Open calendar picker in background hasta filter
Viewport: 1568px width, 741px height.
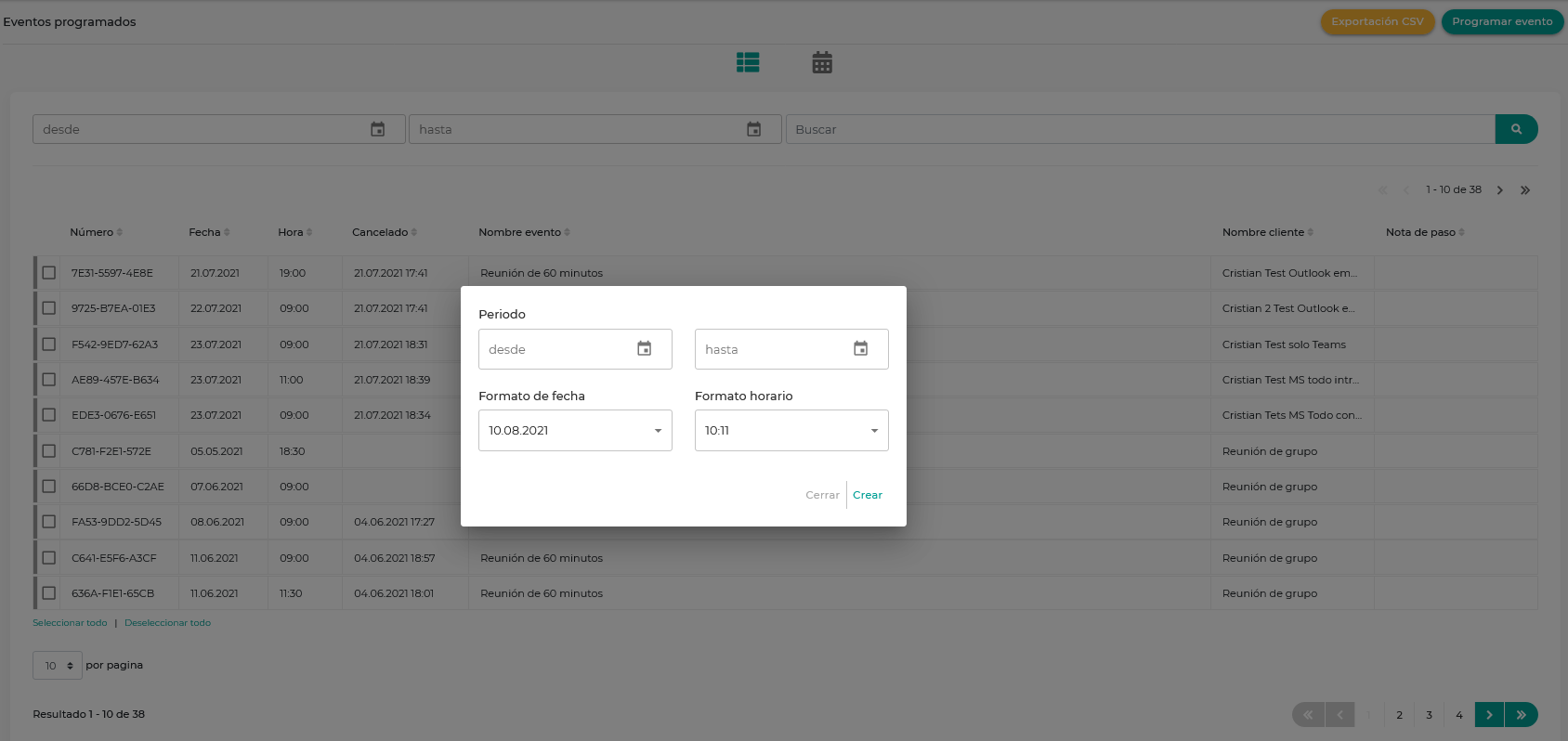[x=754, y=129]
